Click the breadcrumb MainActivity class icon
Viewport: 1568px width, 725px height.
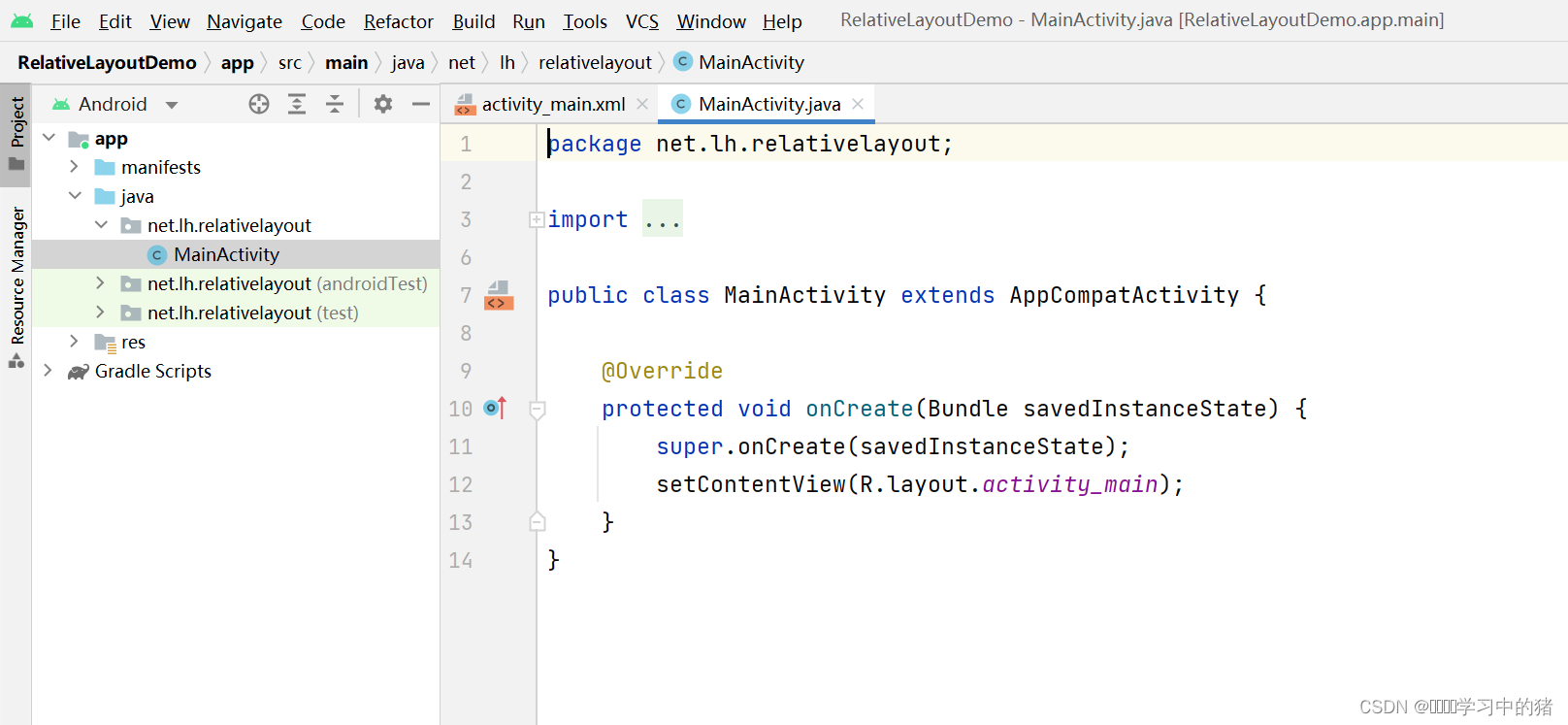[683, 62]
